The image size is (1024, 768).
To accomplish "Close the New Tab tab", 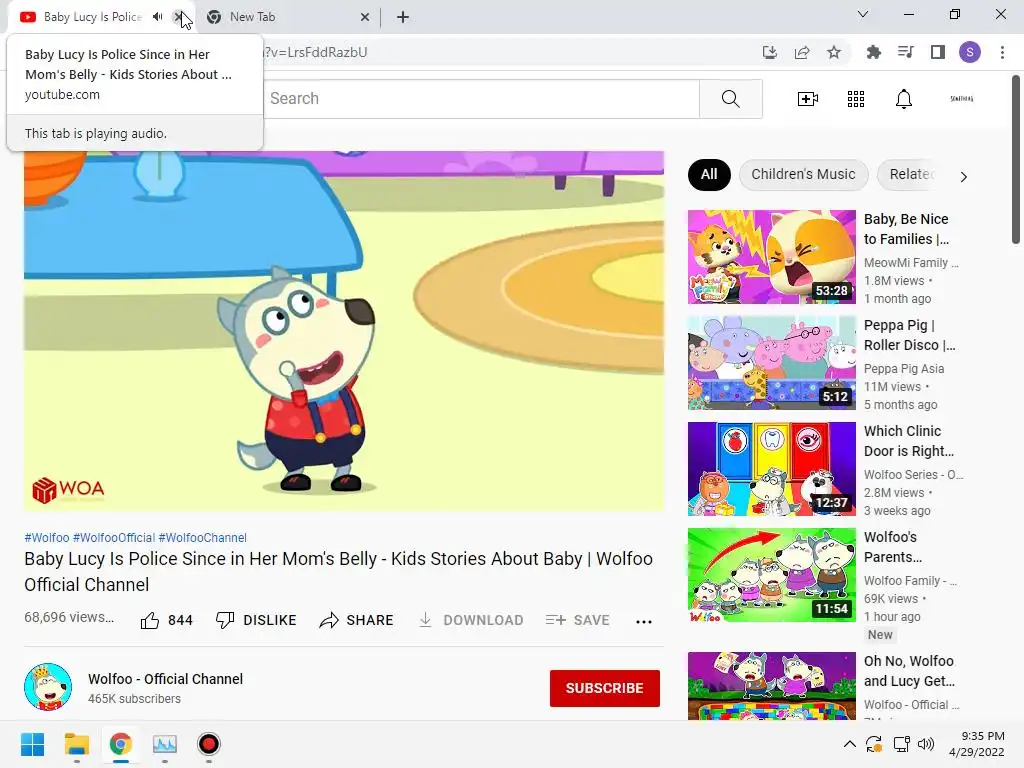I will pyautogui.click(x=365, y=17).
